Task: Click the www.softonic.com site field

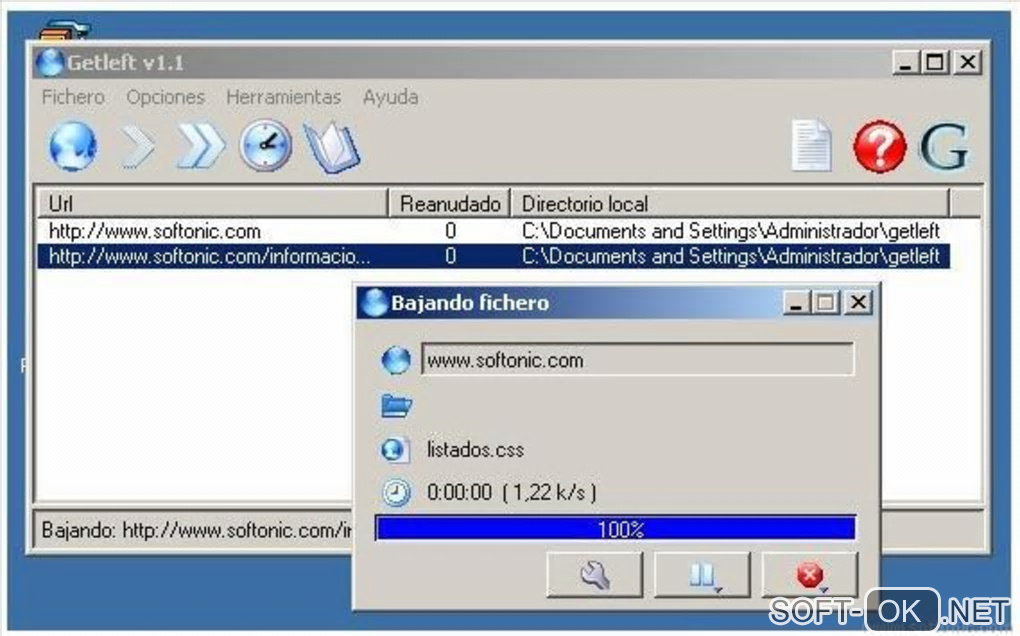Action: (638, 360)
